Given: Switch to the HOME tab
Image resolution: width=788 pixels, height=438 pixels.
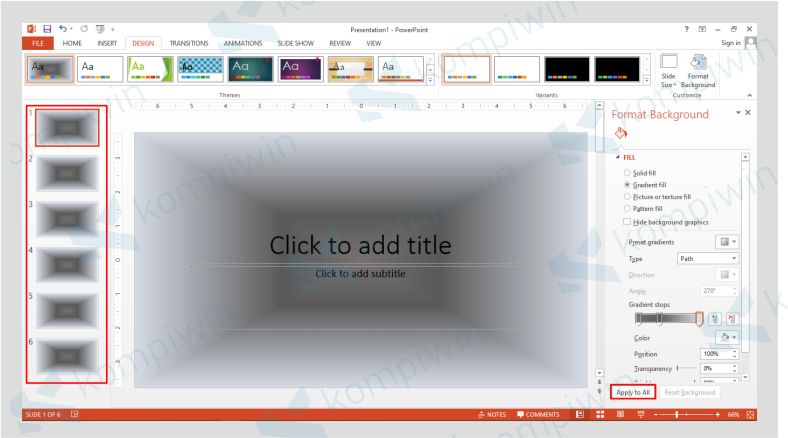Looking at the screenshot, I should pos(72,43).
